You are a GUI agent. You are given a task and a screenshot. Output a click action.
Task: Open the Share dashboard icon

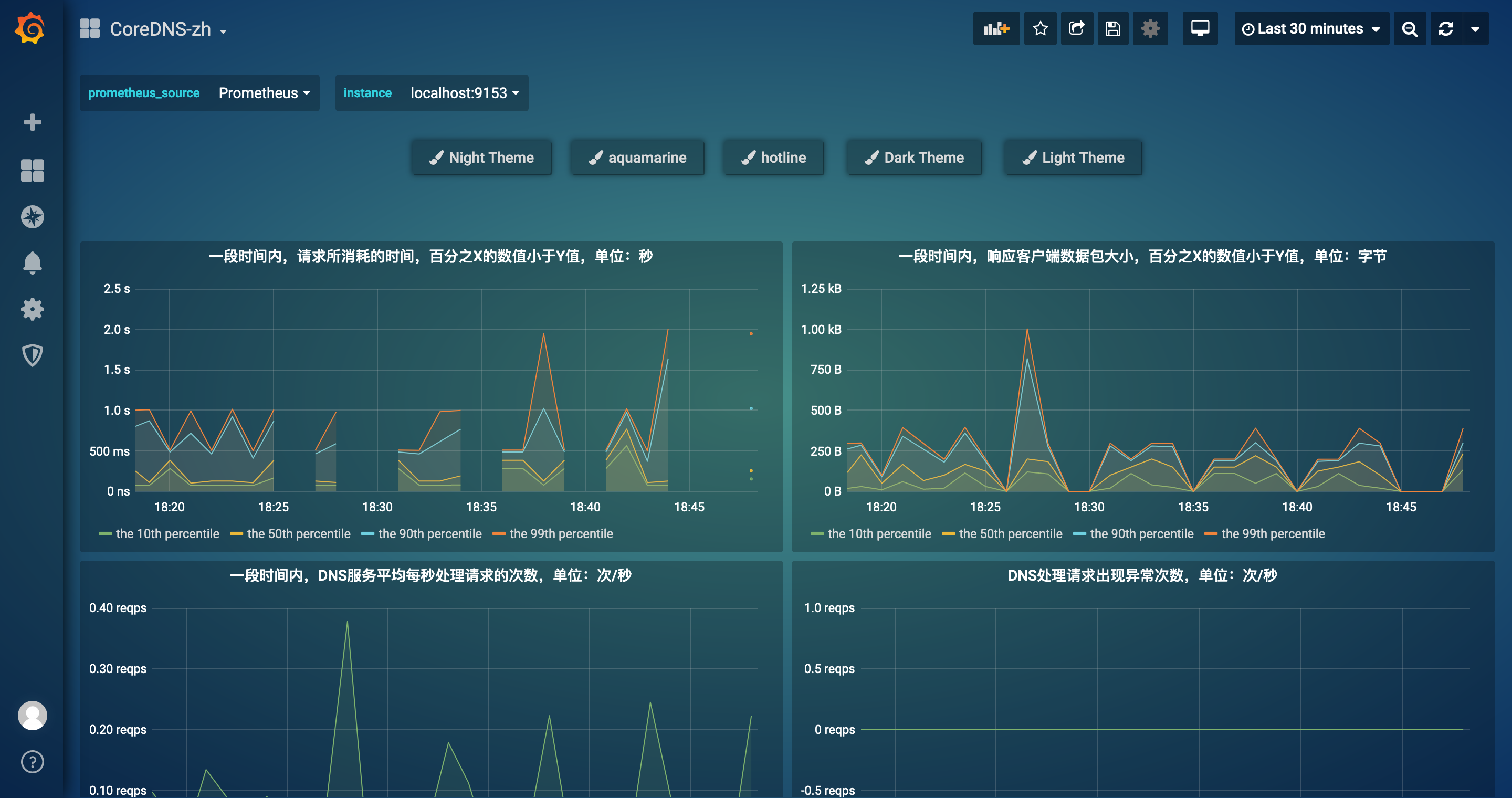(1076, 28)
